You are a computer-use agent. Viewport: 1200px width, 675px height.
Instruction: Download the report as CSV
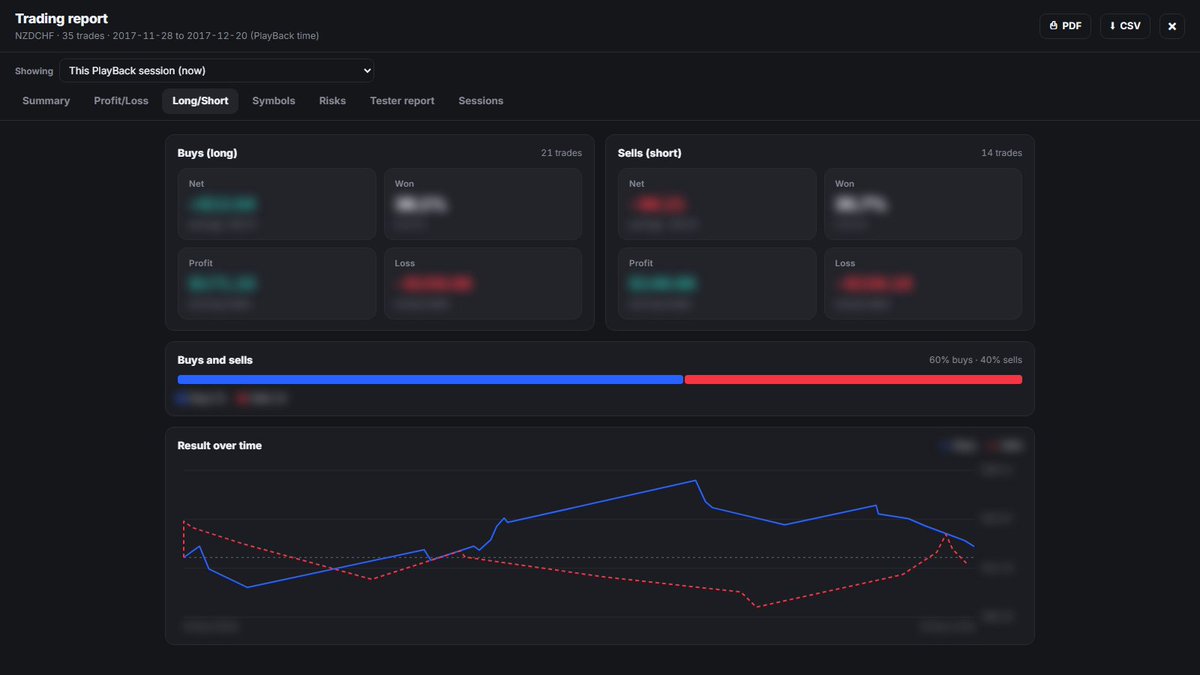pos(1125,26)
